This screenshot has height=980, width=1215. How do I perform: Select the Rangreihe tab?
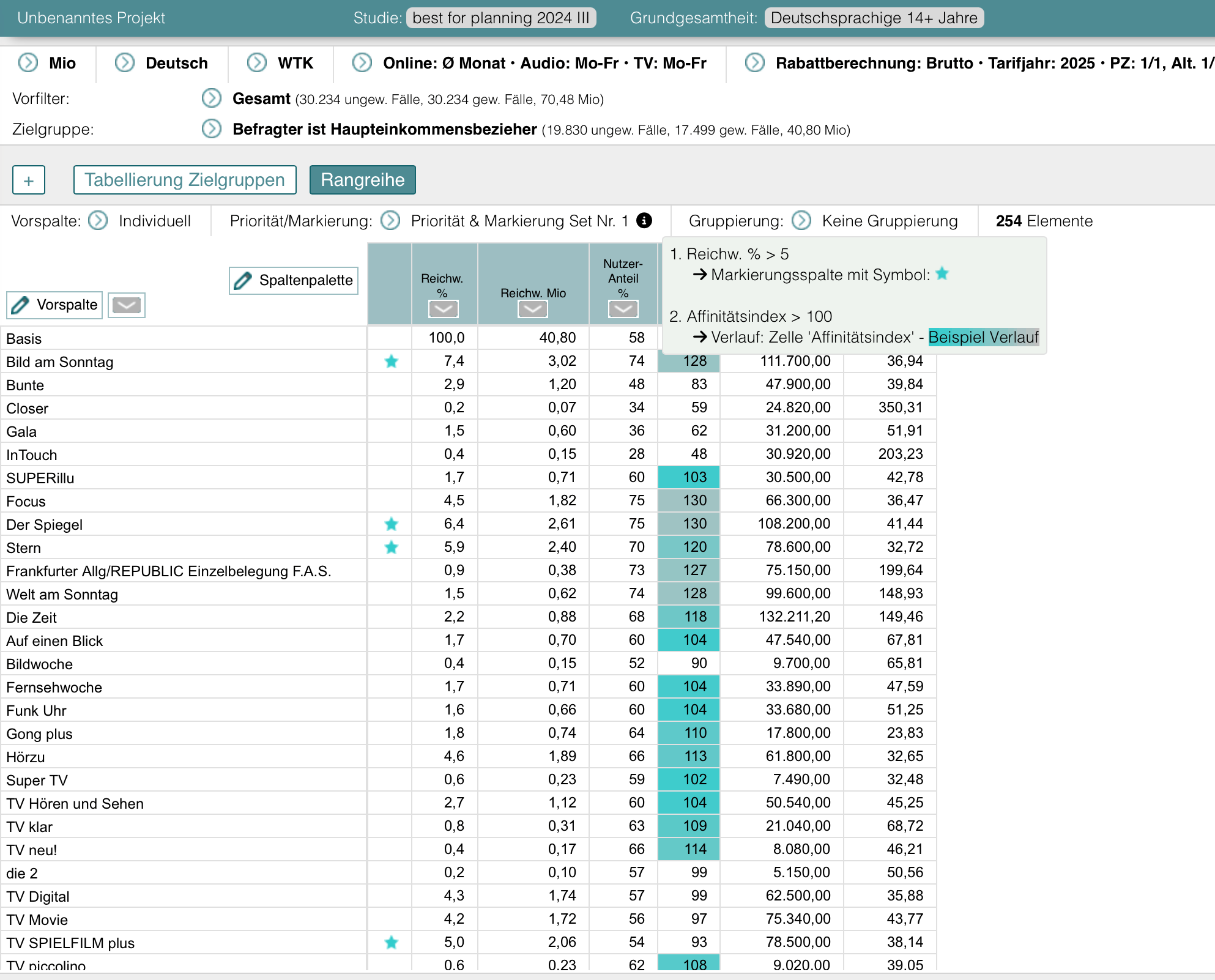coord(362,180)
